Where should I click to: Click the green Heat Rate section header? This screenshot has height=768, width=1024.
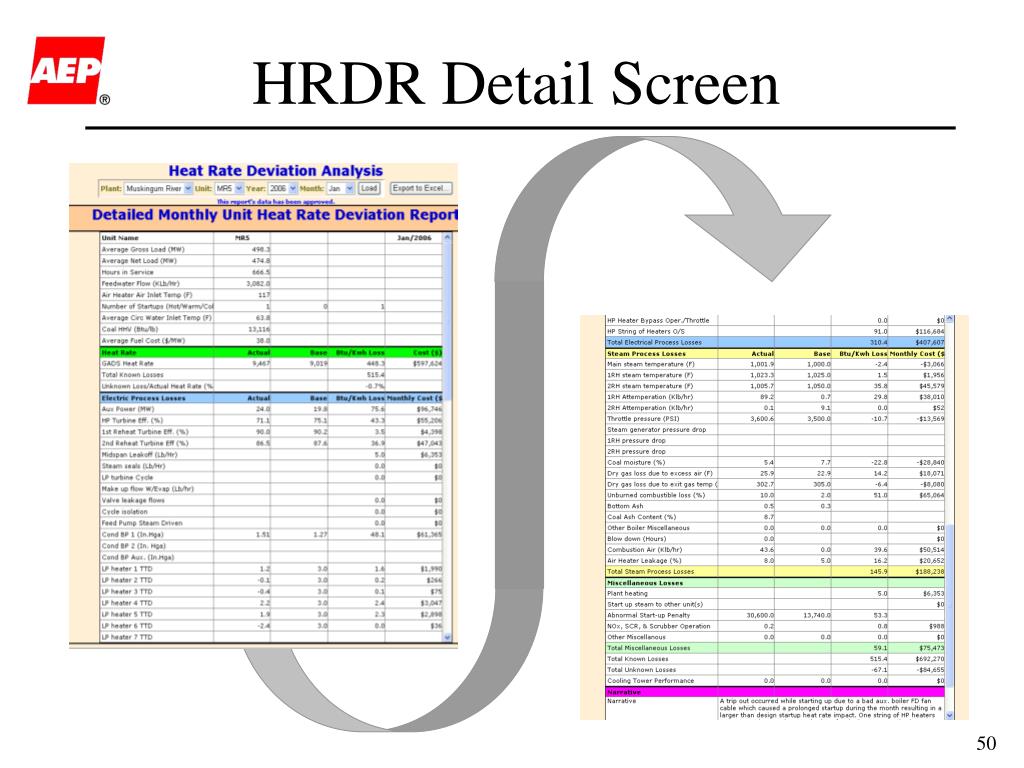271,353
